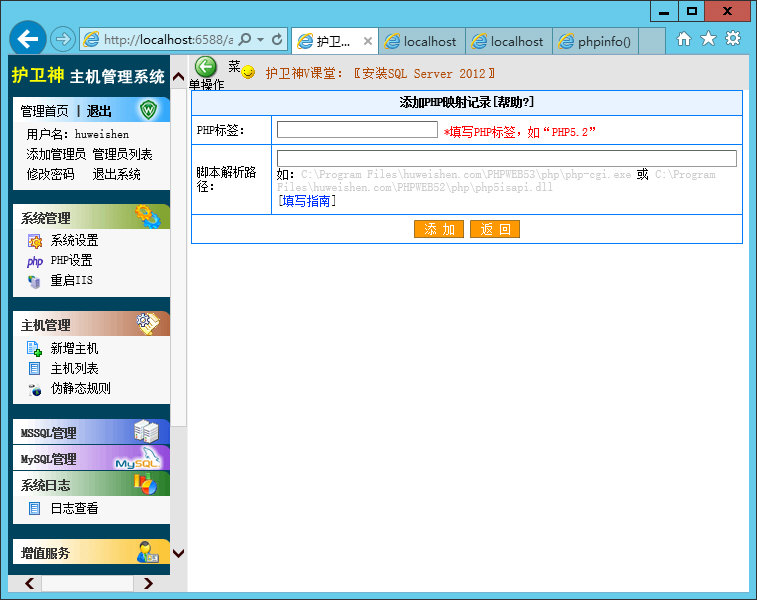Open the browser Home icon
Image resolution: width=757 pixels, height=600 pixels.
click(684, 39)
